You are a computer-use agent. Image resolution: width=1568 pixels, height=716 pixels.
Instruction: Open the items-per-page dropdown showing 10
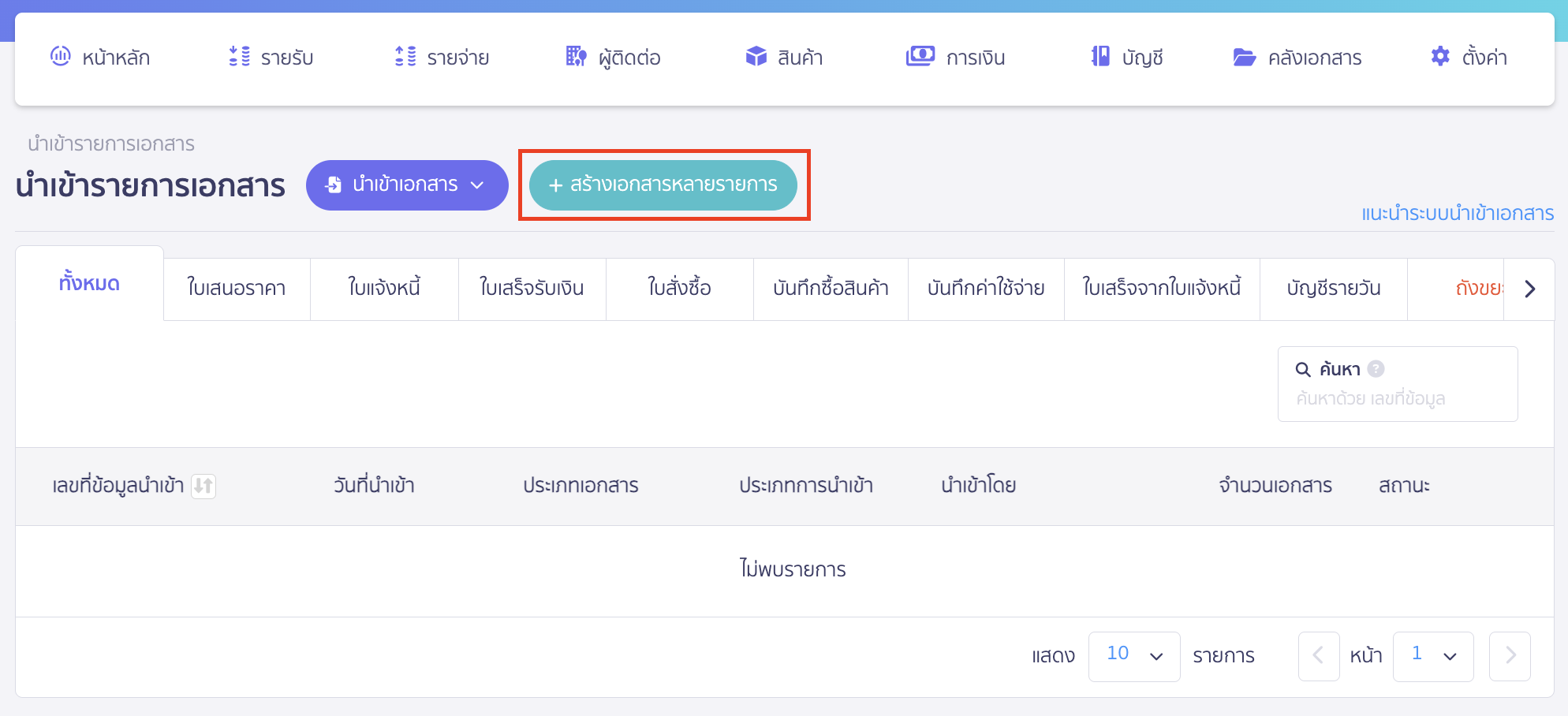tap(1134, 655)
